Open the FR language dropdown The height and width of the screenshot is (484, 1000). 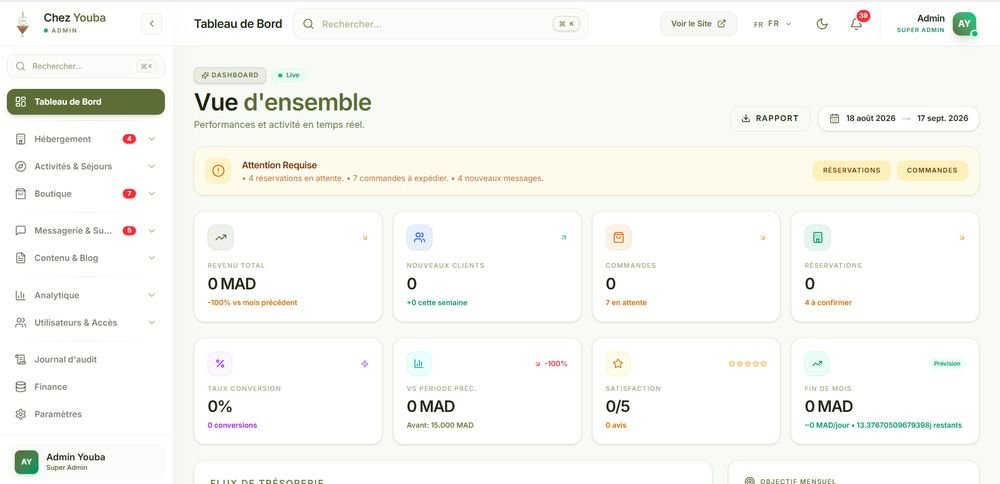(x=772, y=24)
